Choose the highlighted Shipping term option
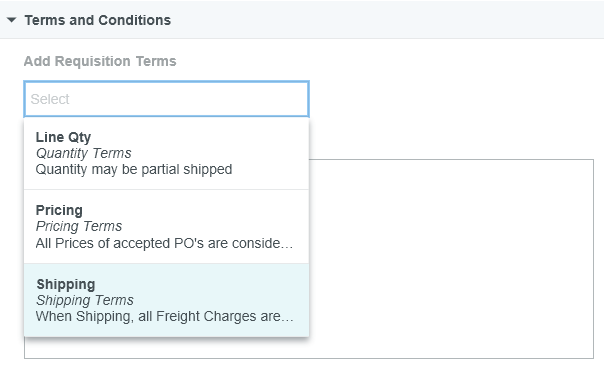 [x=166, y=300]
